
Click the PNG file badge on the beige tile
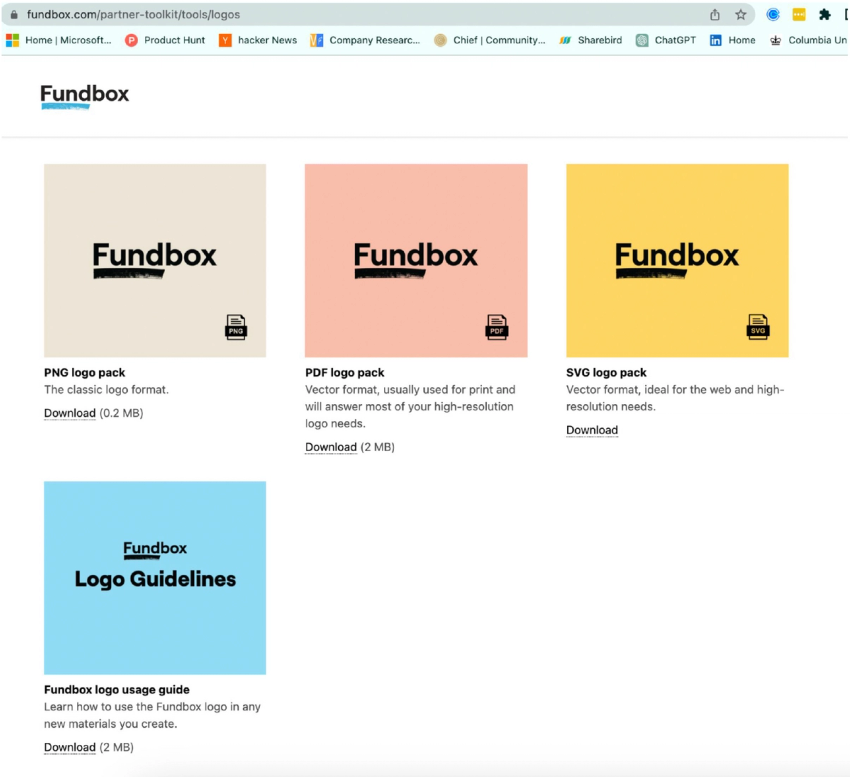pos(236,328)
